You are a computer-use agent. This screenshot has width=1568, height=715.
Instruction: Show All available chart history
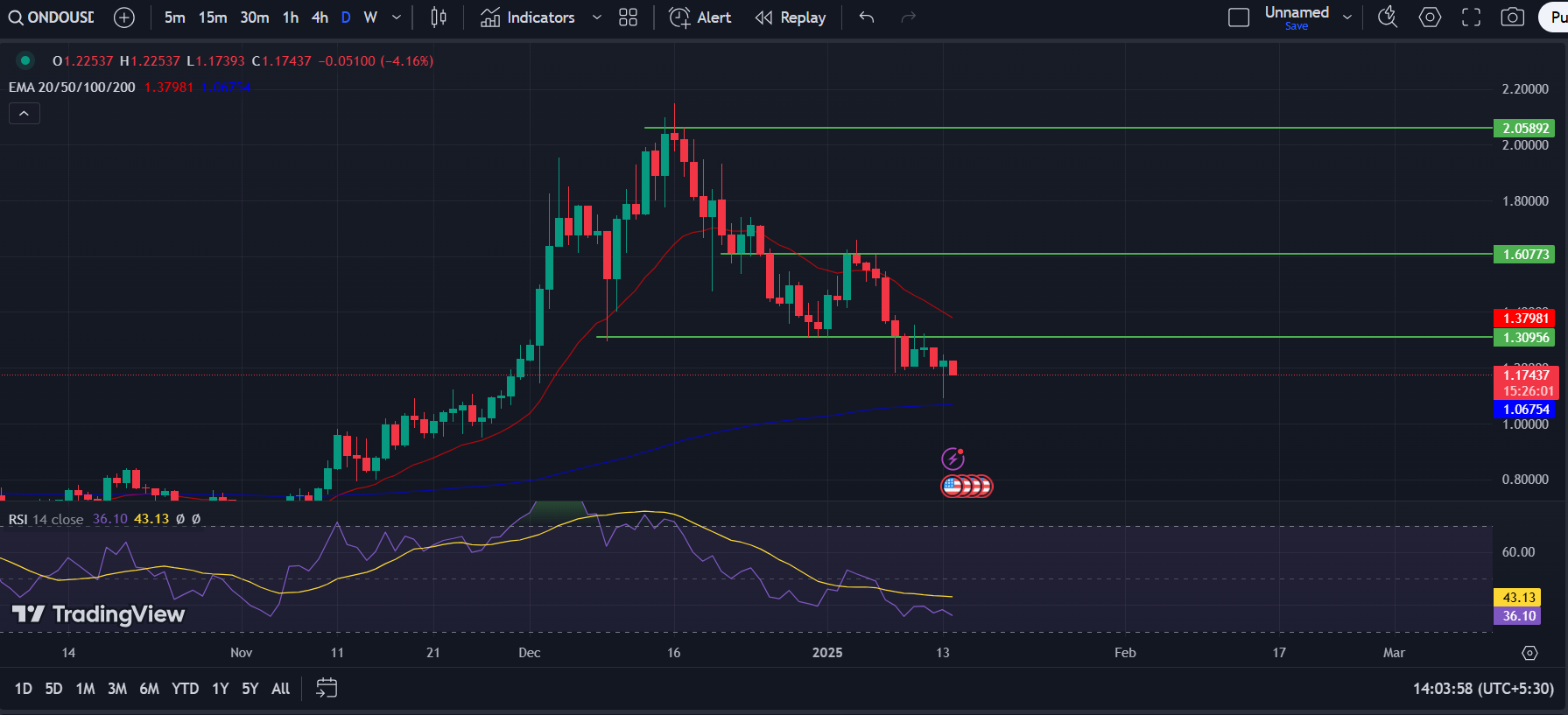point(280,689)
